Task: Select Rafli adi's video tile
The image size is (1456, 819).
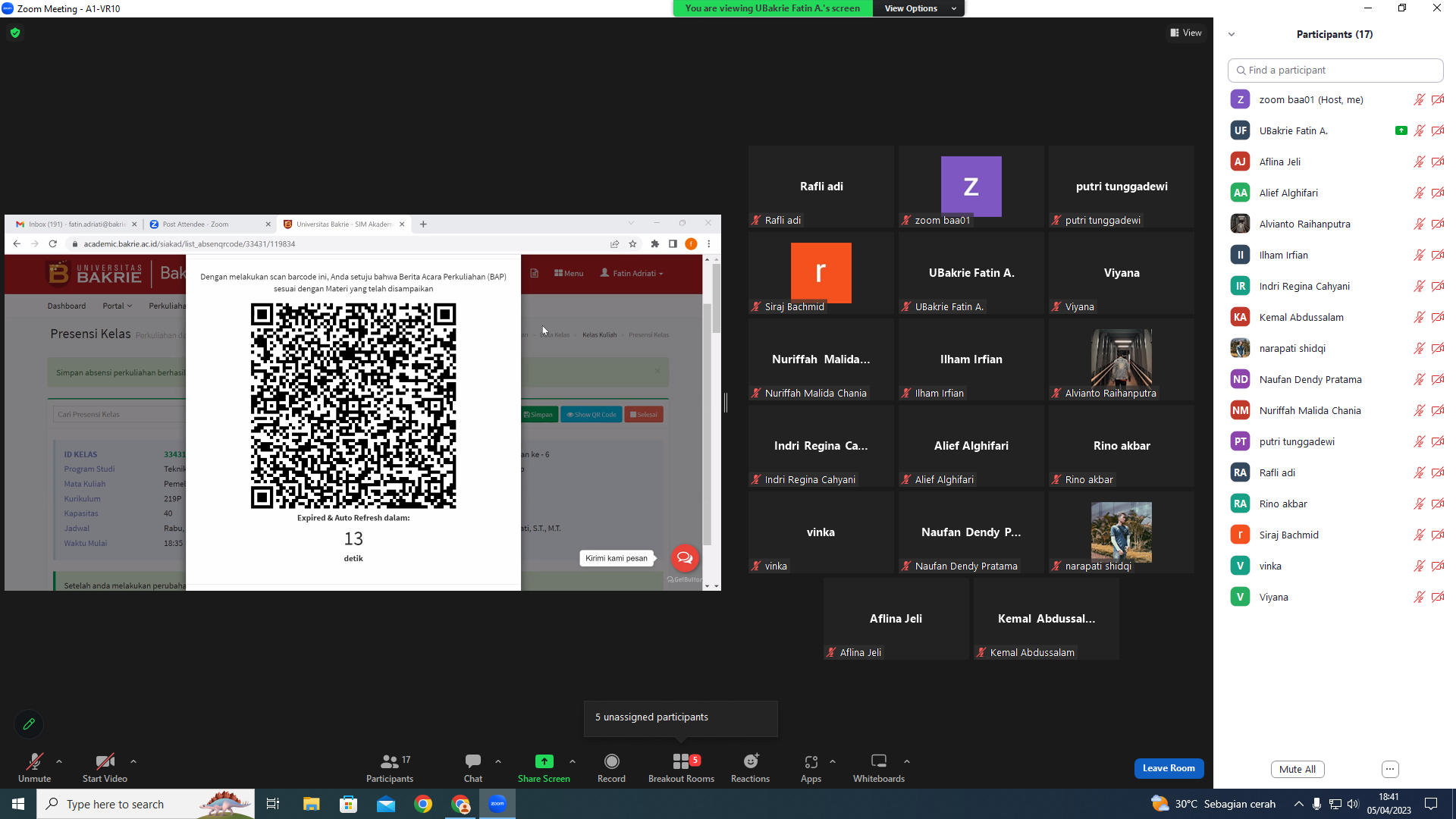Action: (x=821, y=187)
